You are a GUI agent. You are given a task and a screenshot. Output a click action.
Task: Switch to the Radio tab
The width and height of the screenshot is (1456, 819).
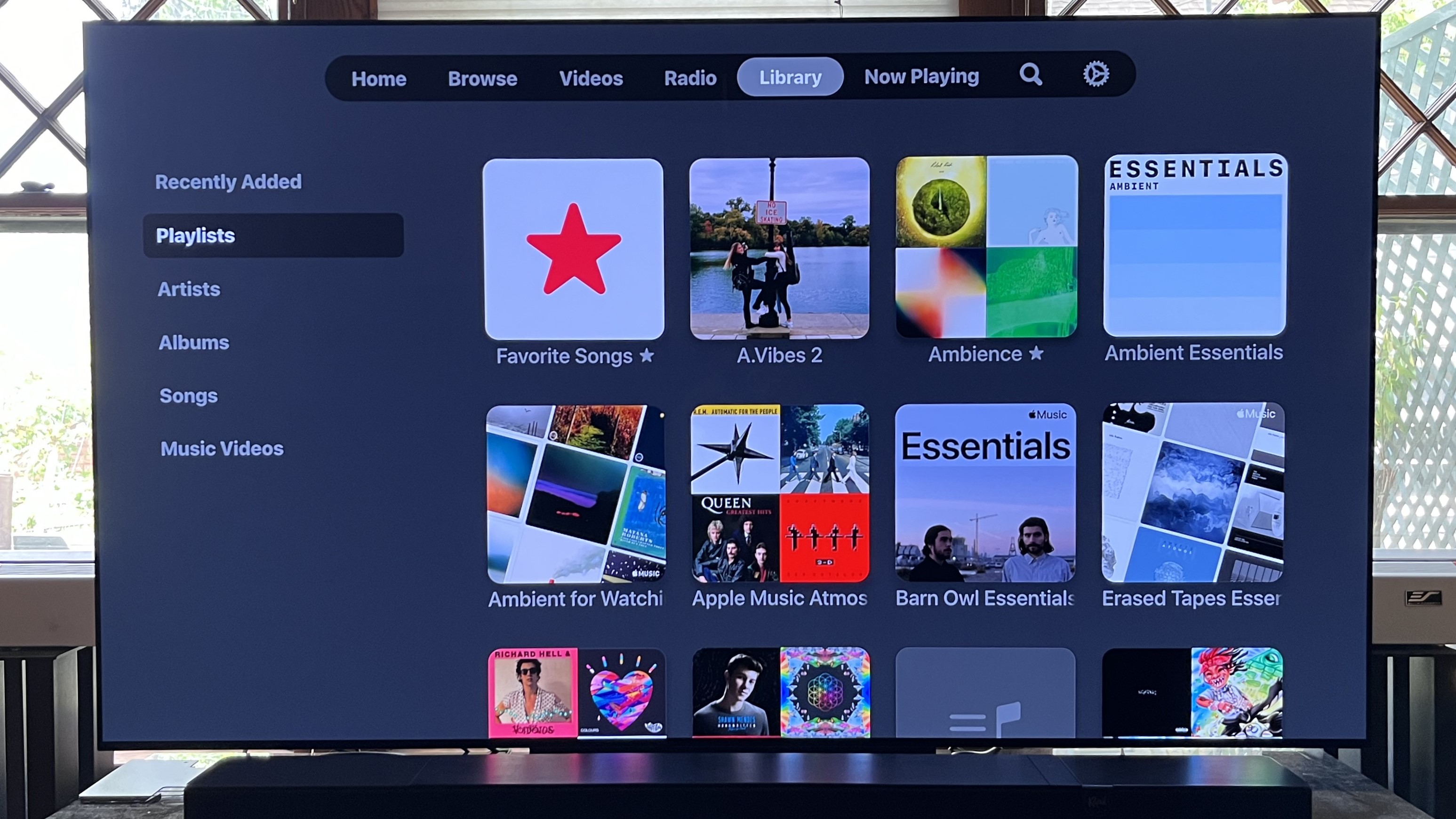pyautogui.click(x=689, y=77)
